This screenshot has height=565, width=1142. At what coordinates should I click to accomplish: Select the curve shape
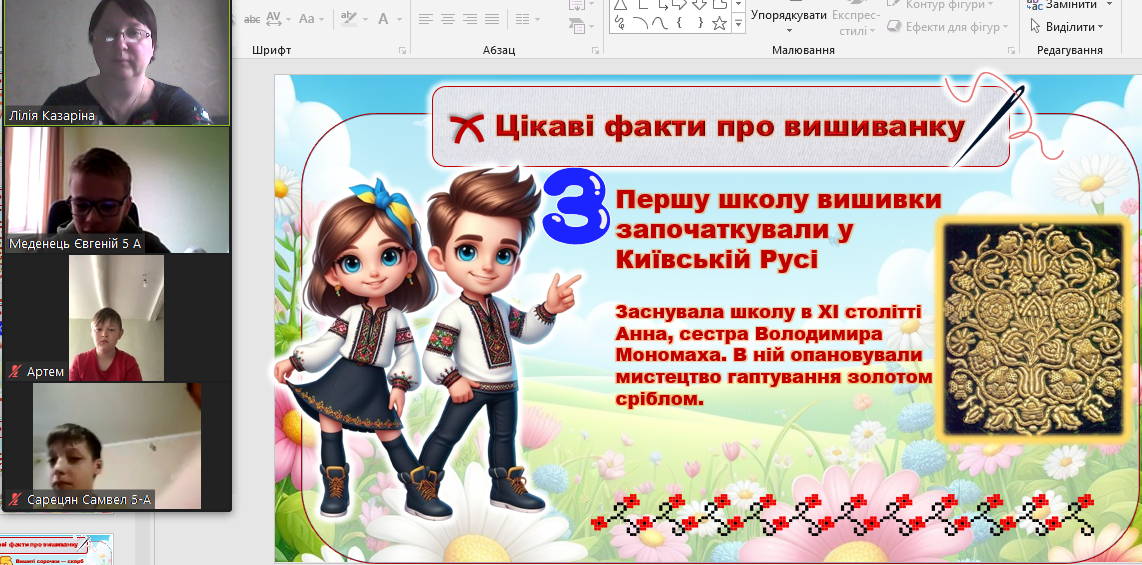pos(660,23)
